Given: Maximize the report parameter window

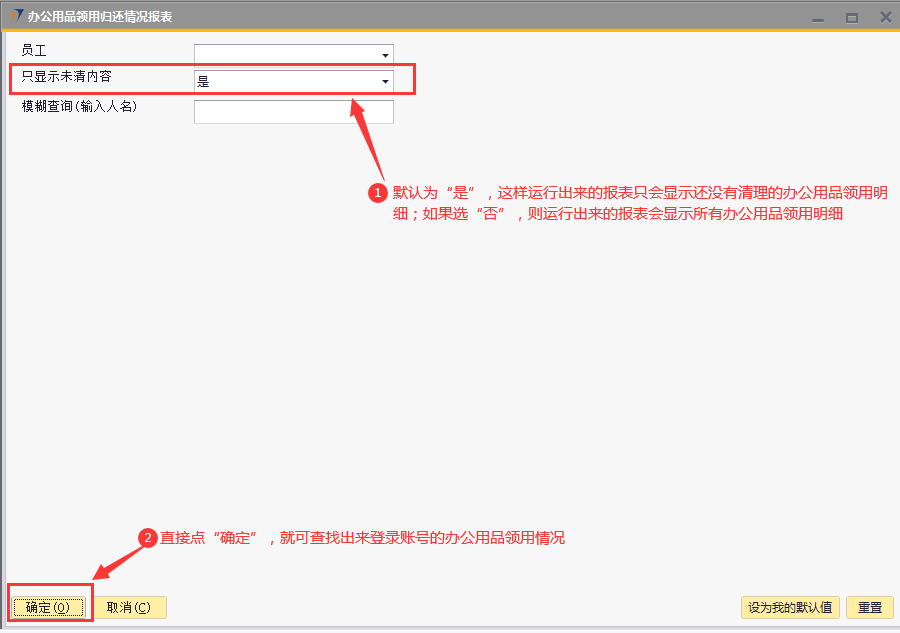Looking at the screenshot, I should click(x=852, y=17).
